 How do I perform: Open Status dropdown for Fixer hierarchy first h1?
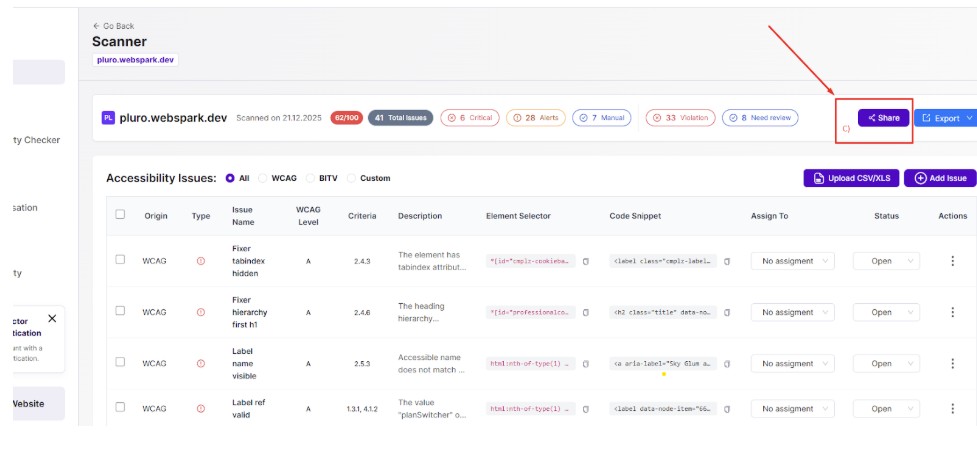click(886, 312)
